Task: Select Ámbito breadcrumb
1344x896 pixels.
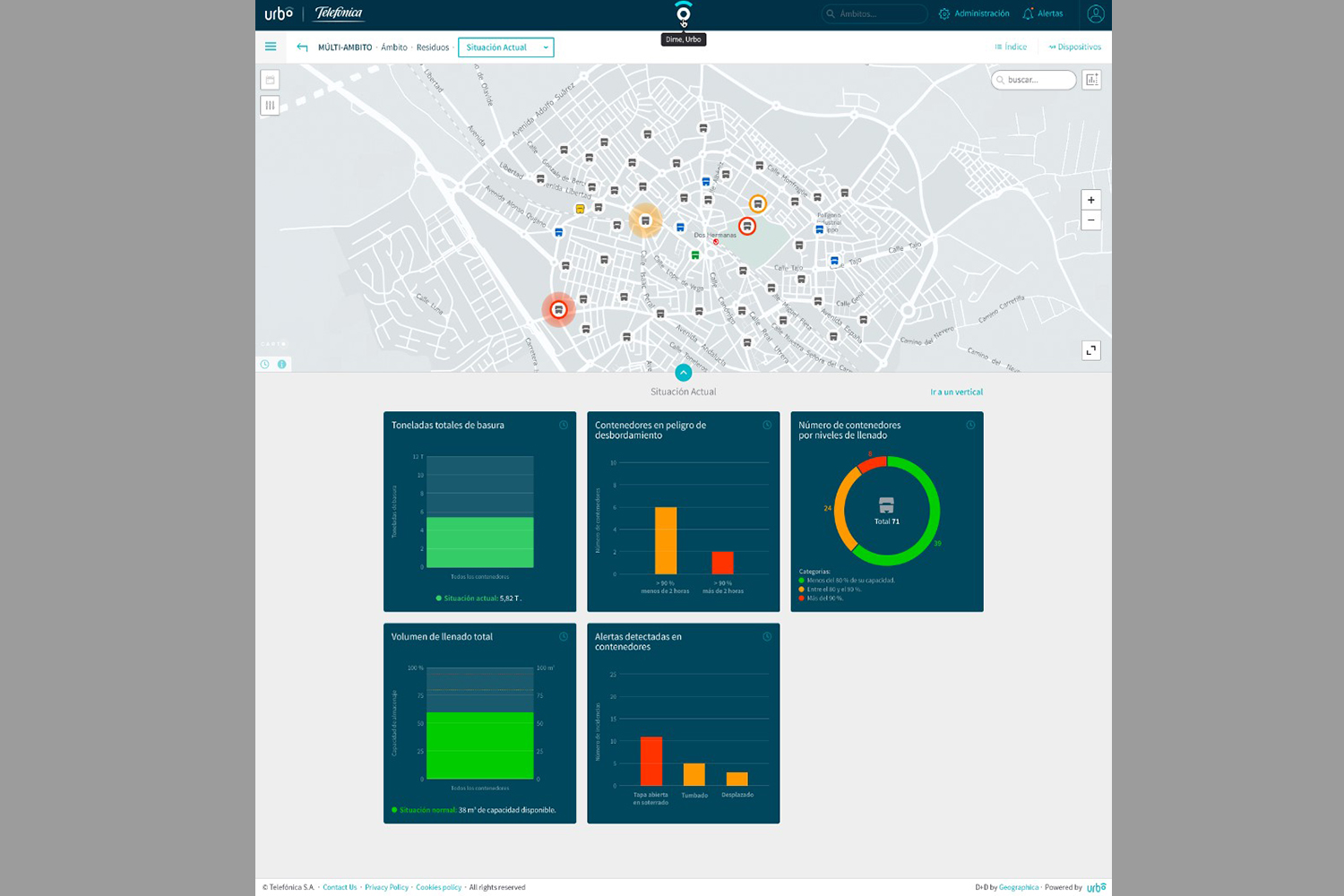Action: 394,47
